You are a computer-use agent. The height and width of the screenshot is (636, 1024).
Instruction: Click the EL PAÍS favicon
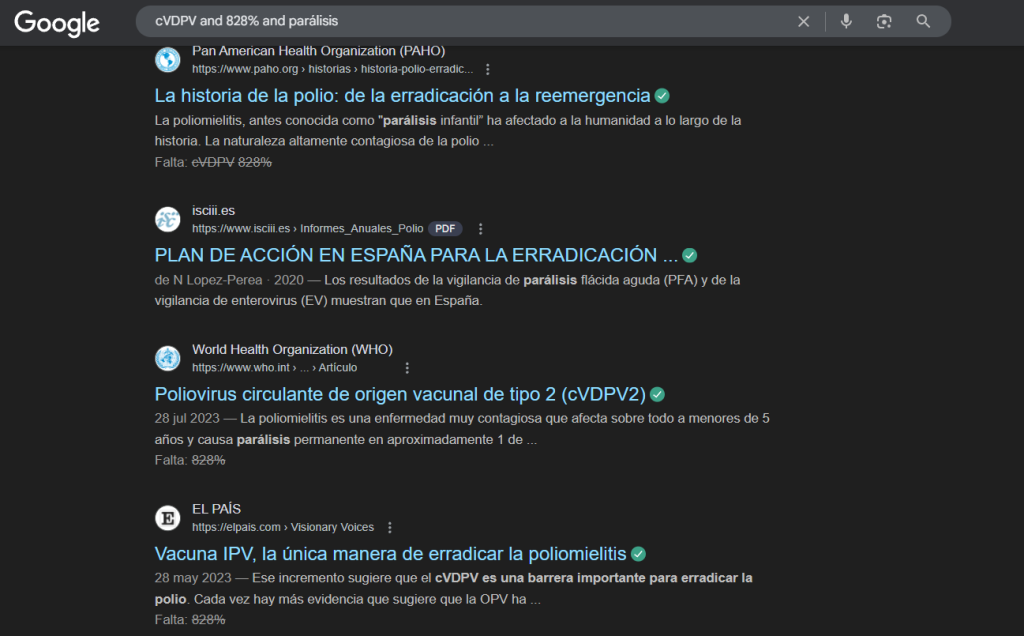(x=168, y=518)
